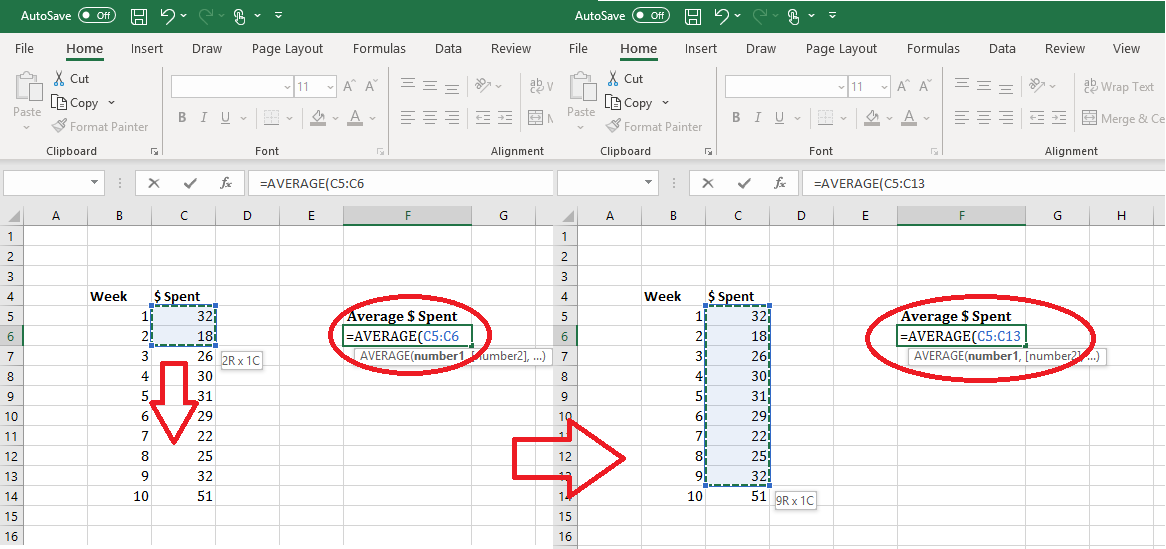
Task: Toggle AutoSave switch in the right window
Action: coord(651,16)
